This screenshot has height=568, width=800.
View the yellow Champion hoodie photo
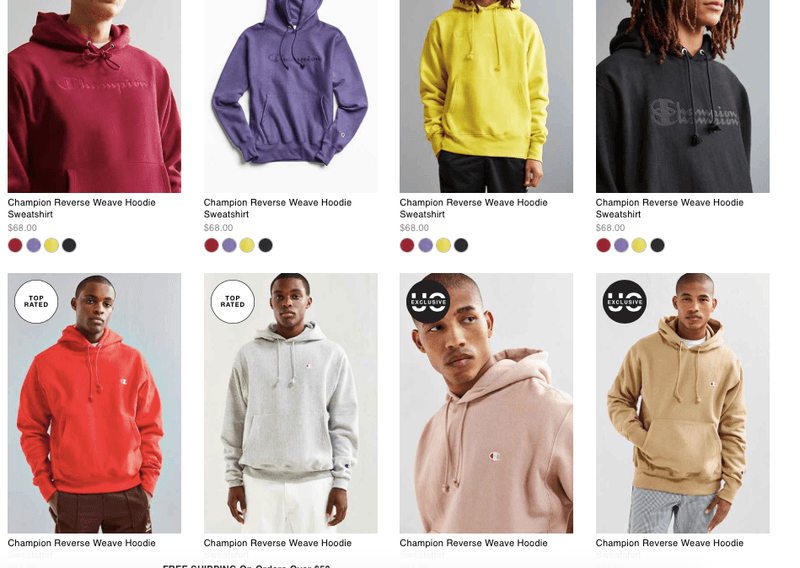486,96
